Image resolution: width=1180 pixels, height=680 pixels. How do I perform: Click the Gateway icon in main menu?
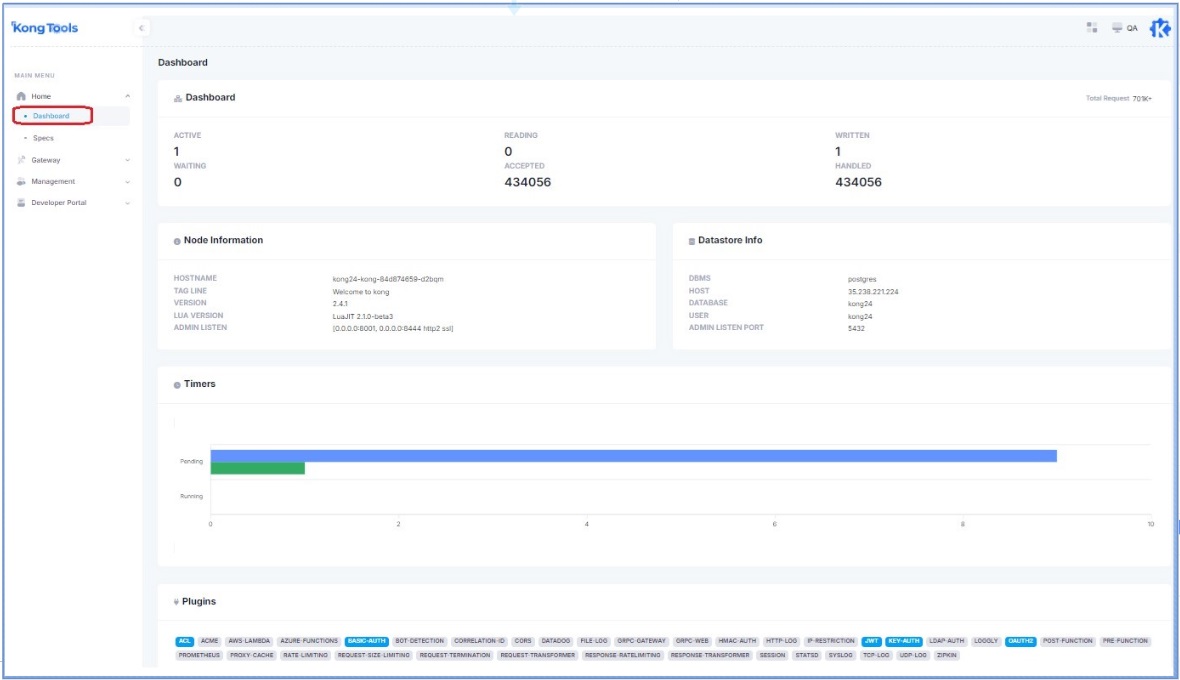(21, 160)
